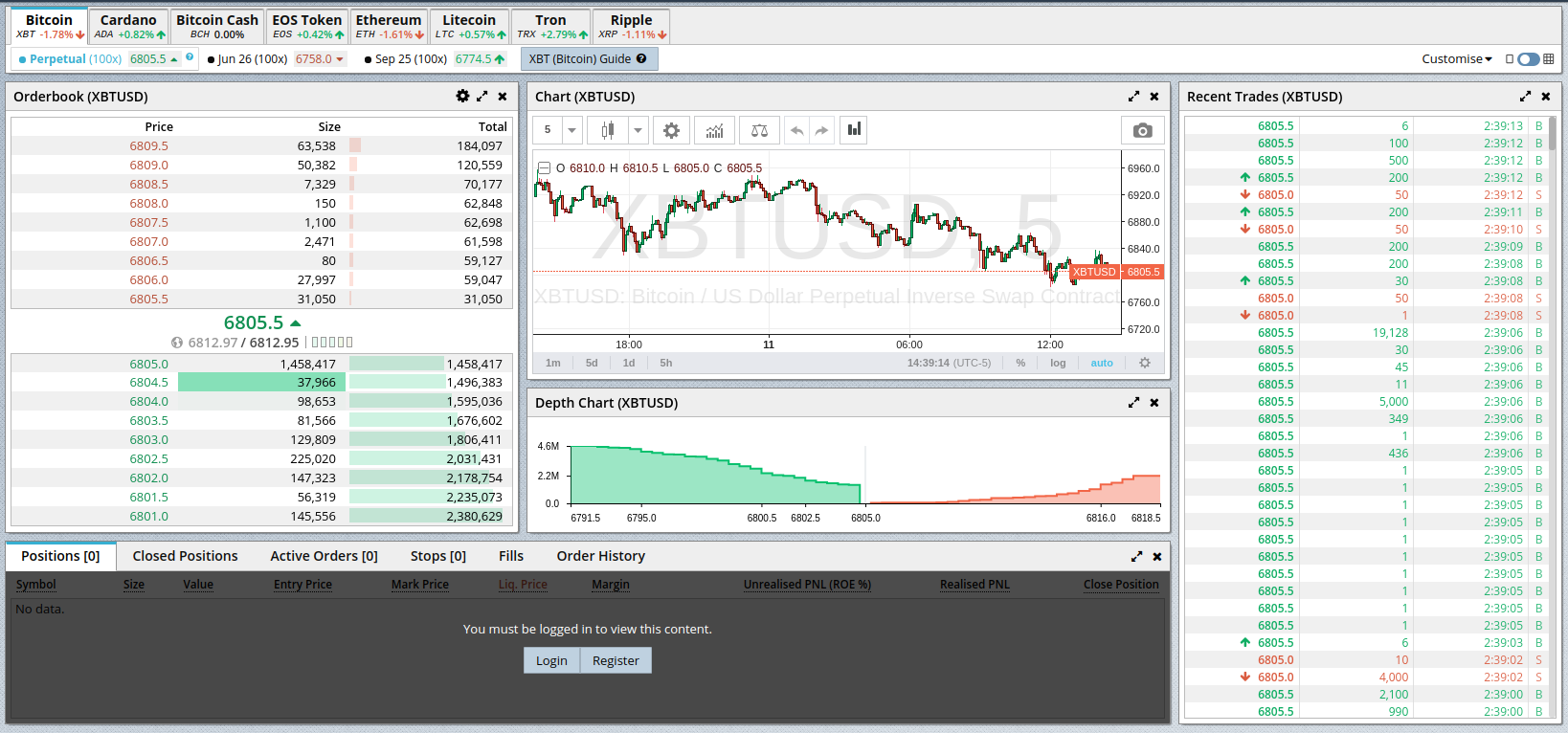Screen dimensions: 1568x733
Task: Expand the Chart panel to fullscreen
Action: (x=1134, y=96)
